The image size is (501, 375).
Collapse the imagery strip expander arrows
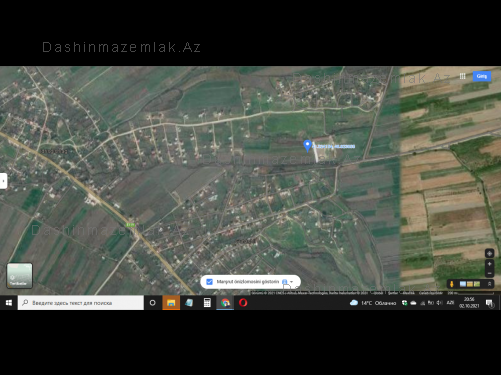click(489, 284)
